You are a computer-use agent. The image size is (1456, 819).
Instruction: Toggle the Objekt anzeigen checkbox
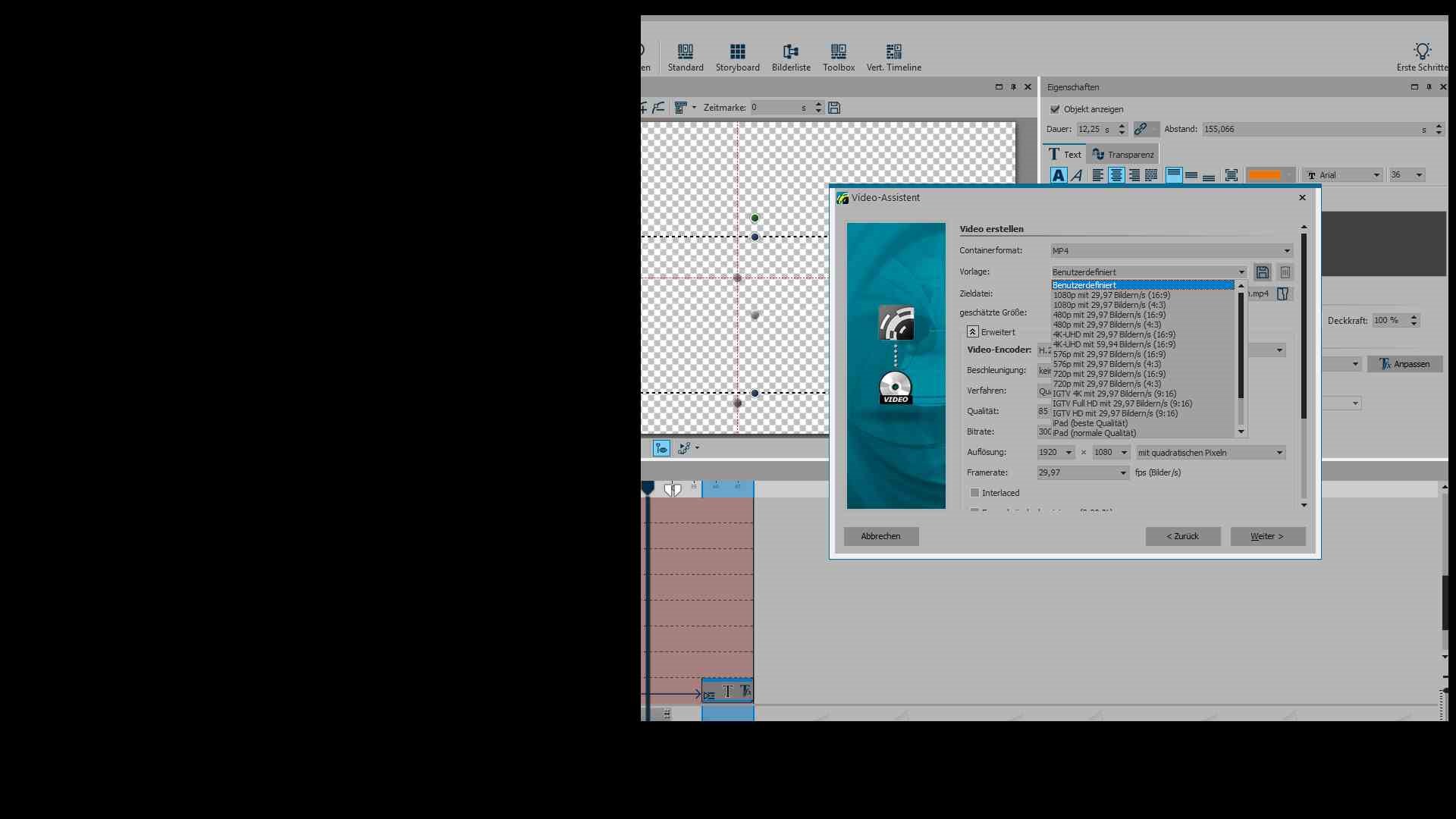1055,109
